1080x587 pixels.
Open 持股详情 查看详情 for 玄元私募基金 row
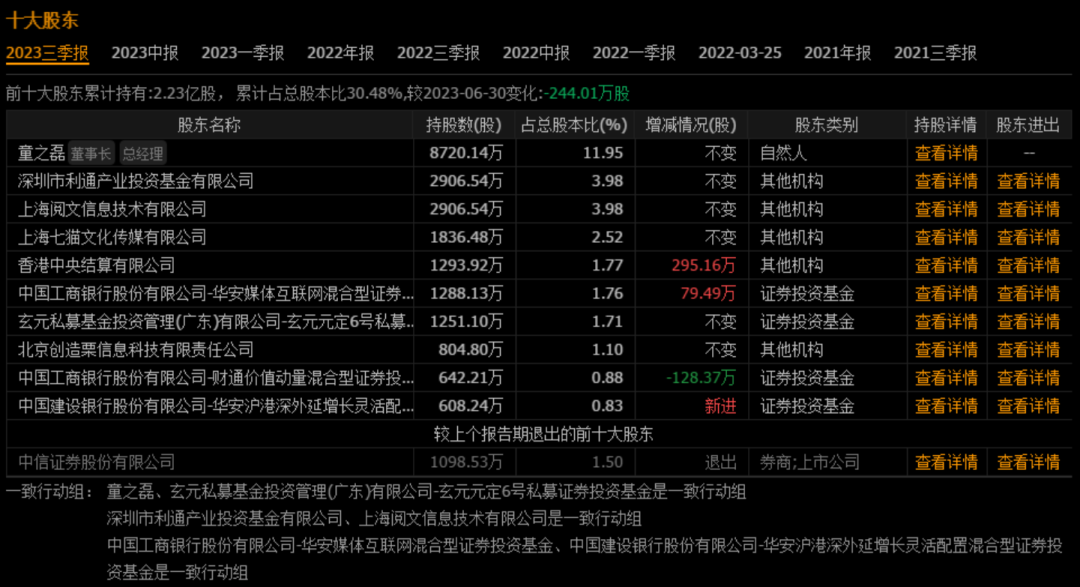point(946,322)
